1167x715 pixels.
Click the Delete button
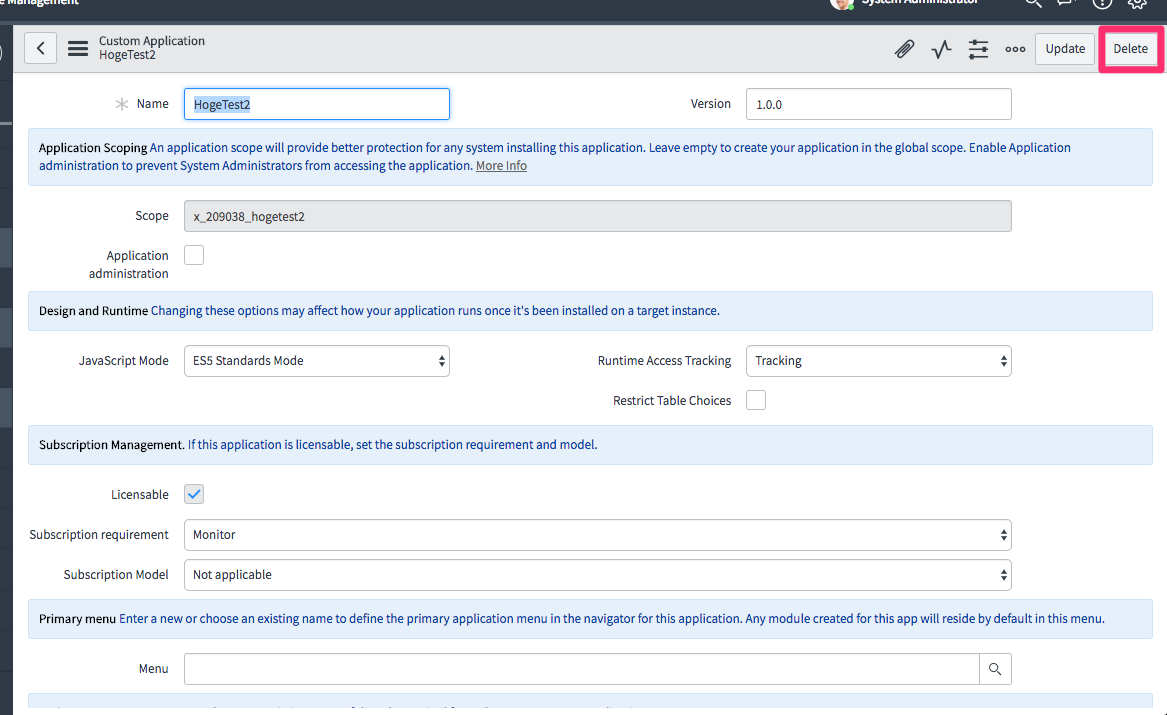pyautogui.click(x=1130, y=48)
